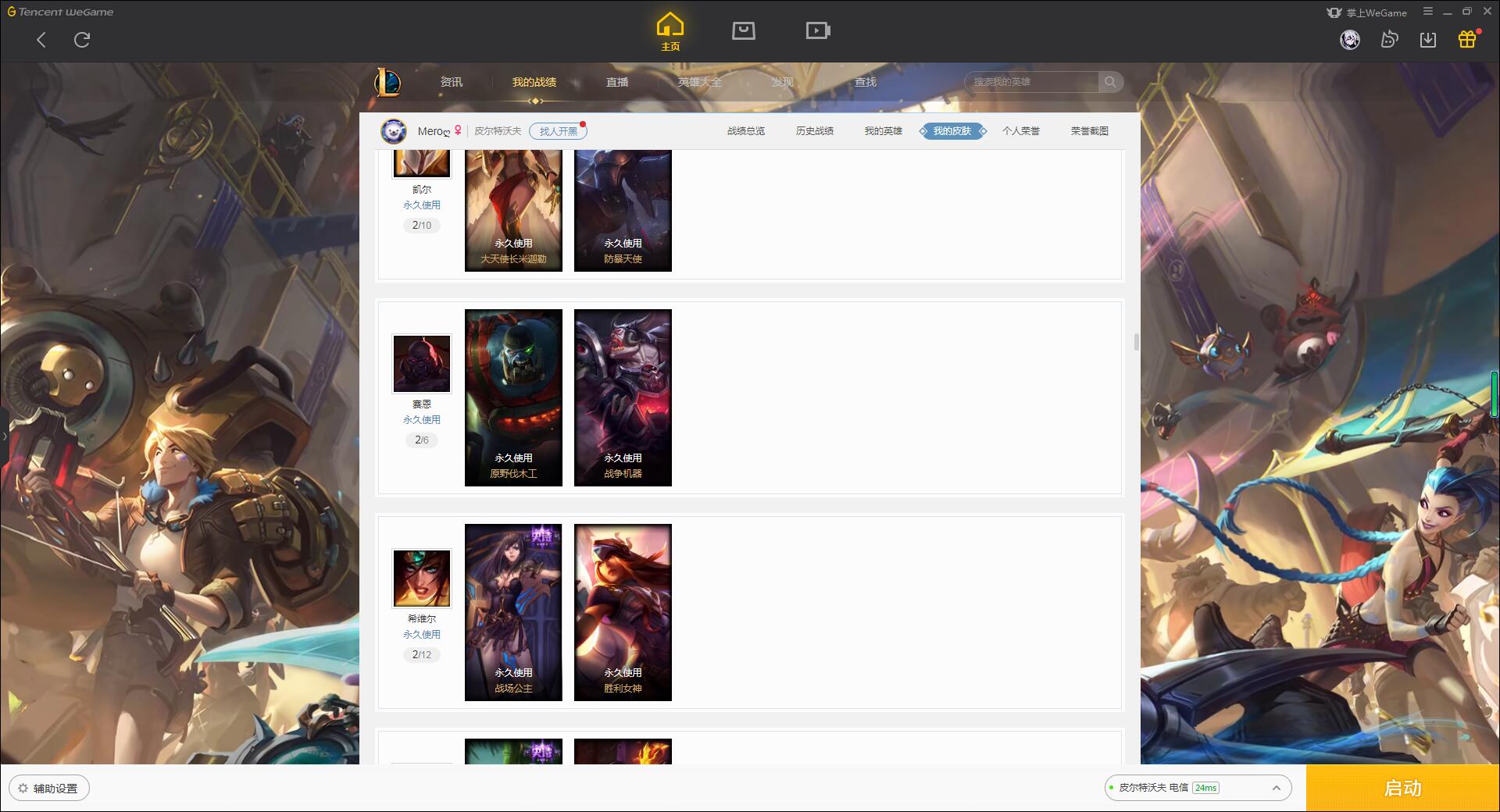The height and width of the screenshot is (812, 1500).
Task: Select the 我的皮肤 sub-tab
Action: tap(952, 131)
